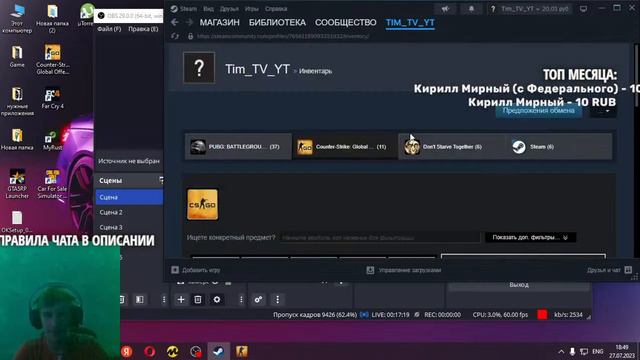Open Steam announcements via the megaphone icon

[x=445, y=9]
